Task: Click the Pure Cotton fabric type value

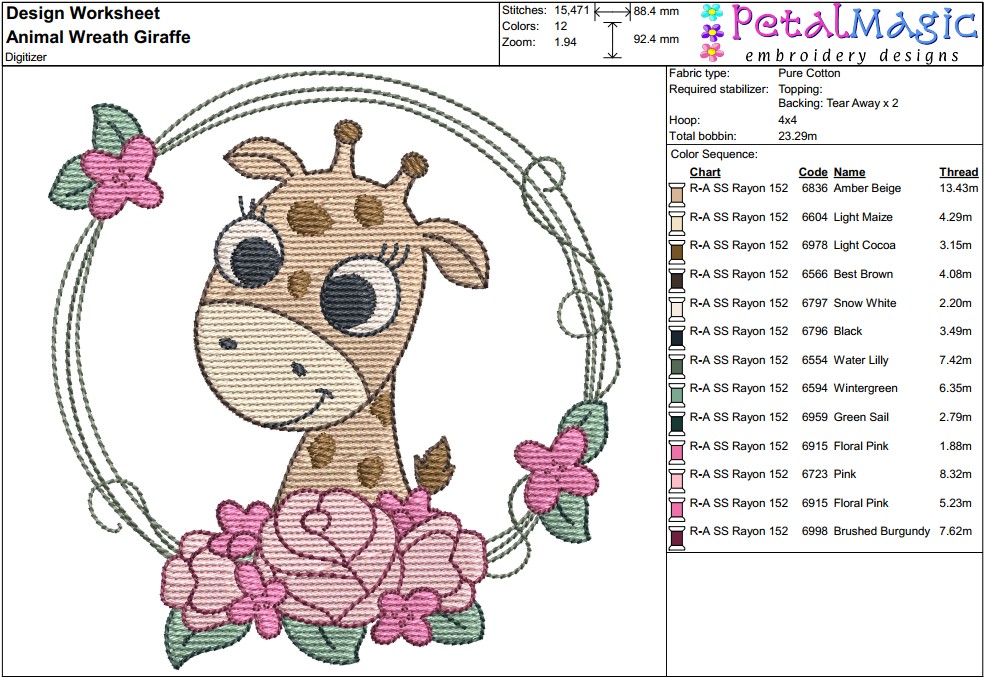Action: click(x=809, y=73)
